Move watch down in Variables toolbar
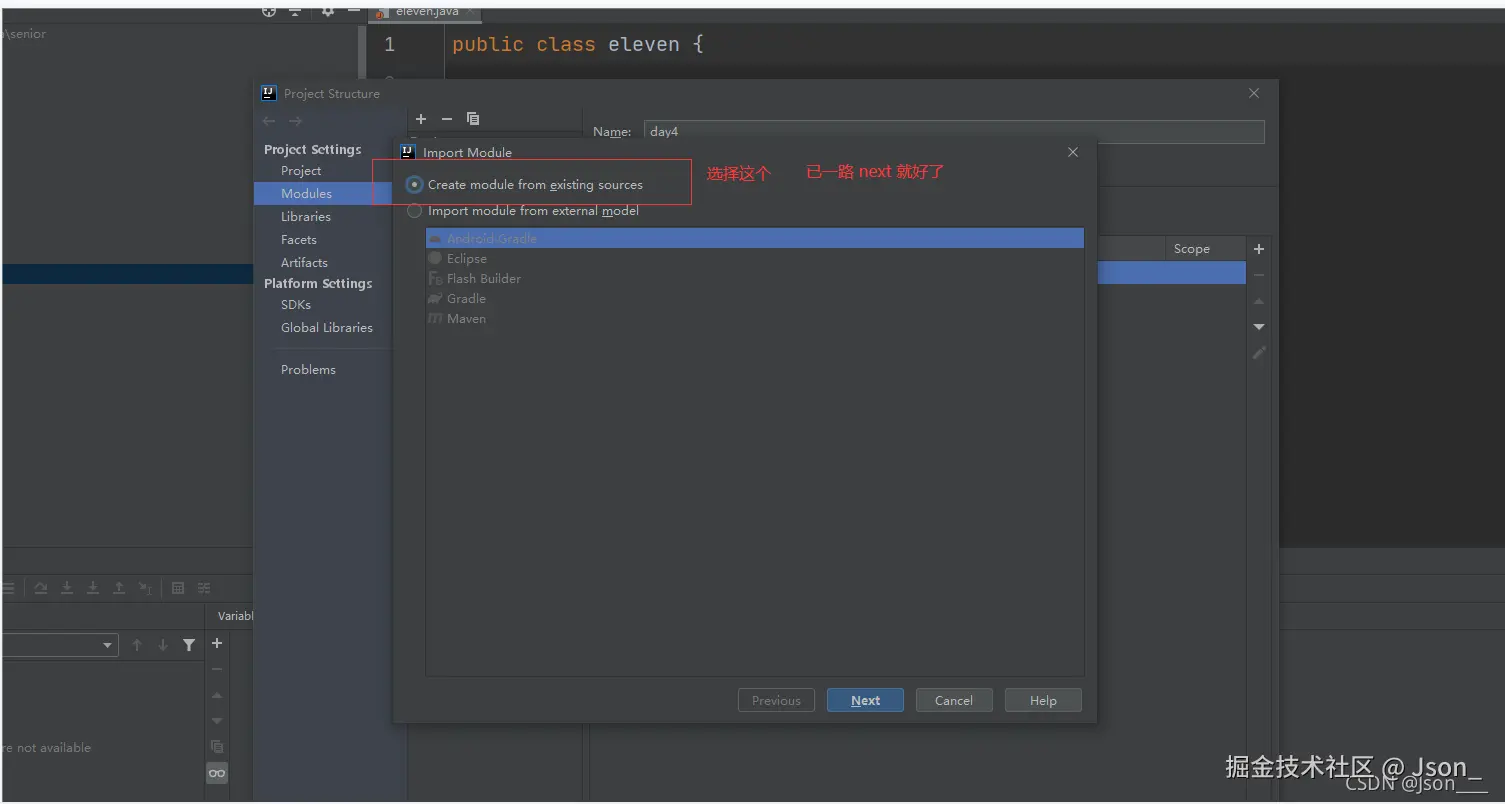Image resolution: width=1505 pixels, height=804 pixels. click(217, 721)
